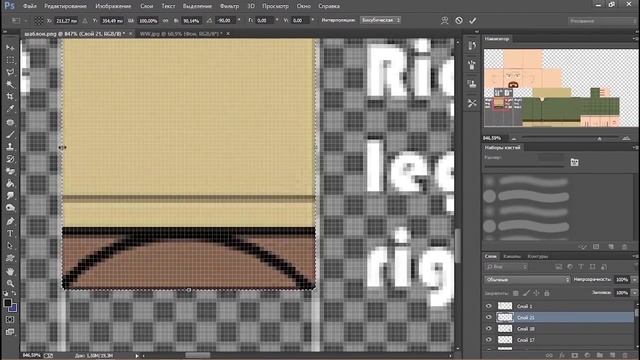
Task: Toggle the aspect ratio link between W and H
Action: coord(165,20)
